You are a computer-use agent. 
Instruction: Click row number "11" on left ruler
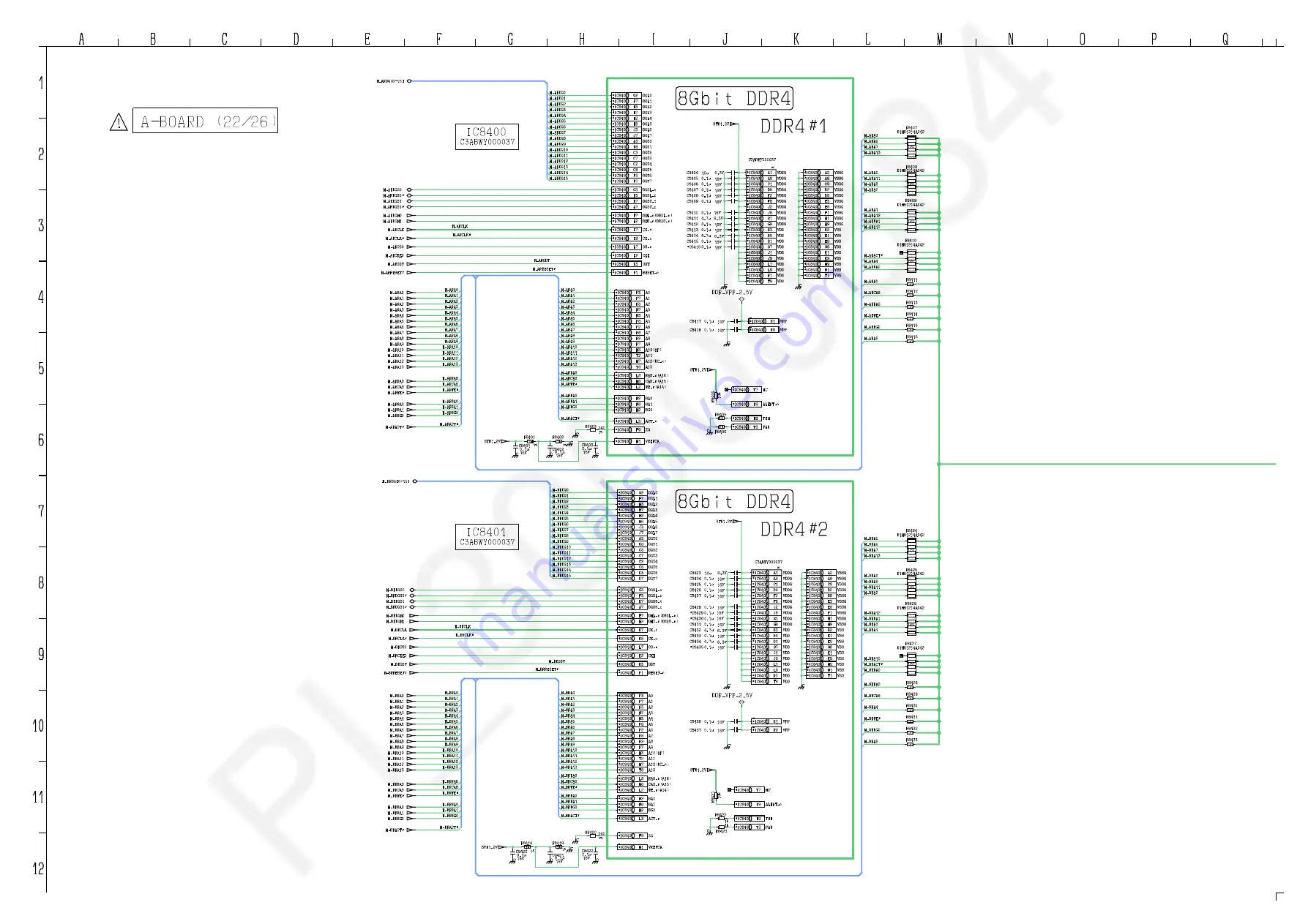(38, 797)
